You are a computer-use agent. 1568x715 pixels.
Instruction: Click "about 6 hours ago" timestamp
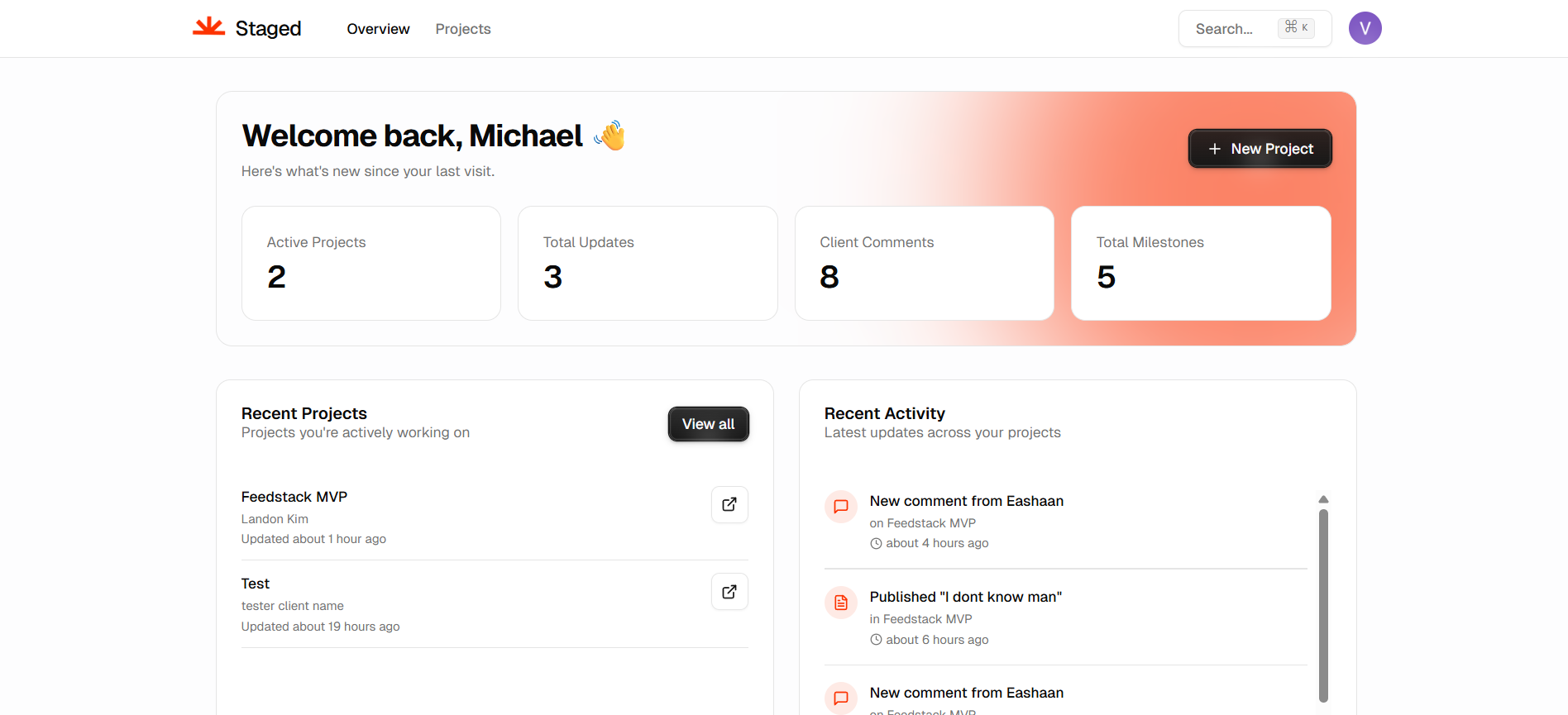pos(937,640)
